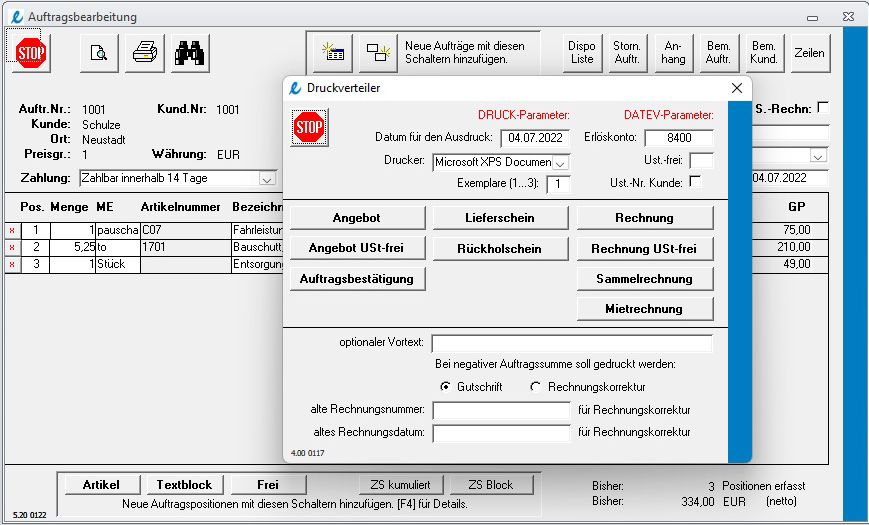This screenshot has height=525, width=869.
Task: Click the ME cell Stück
Action: 118,264
